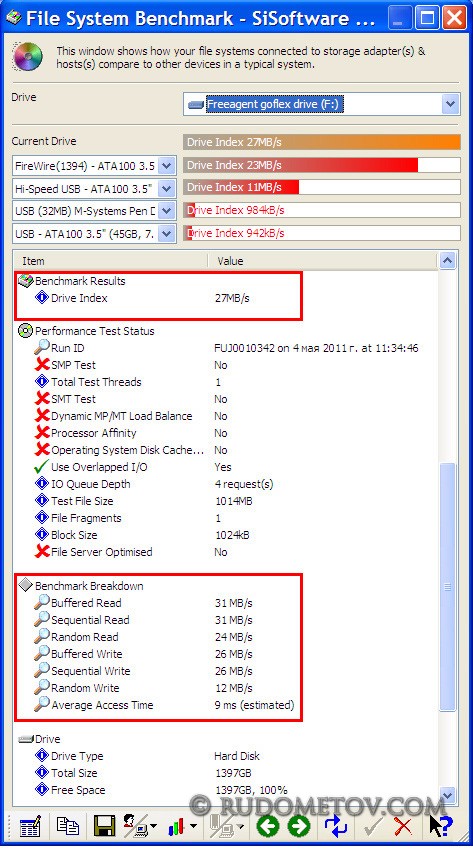
Task: Click the floppy disk save icon
Action: point(104,826)
